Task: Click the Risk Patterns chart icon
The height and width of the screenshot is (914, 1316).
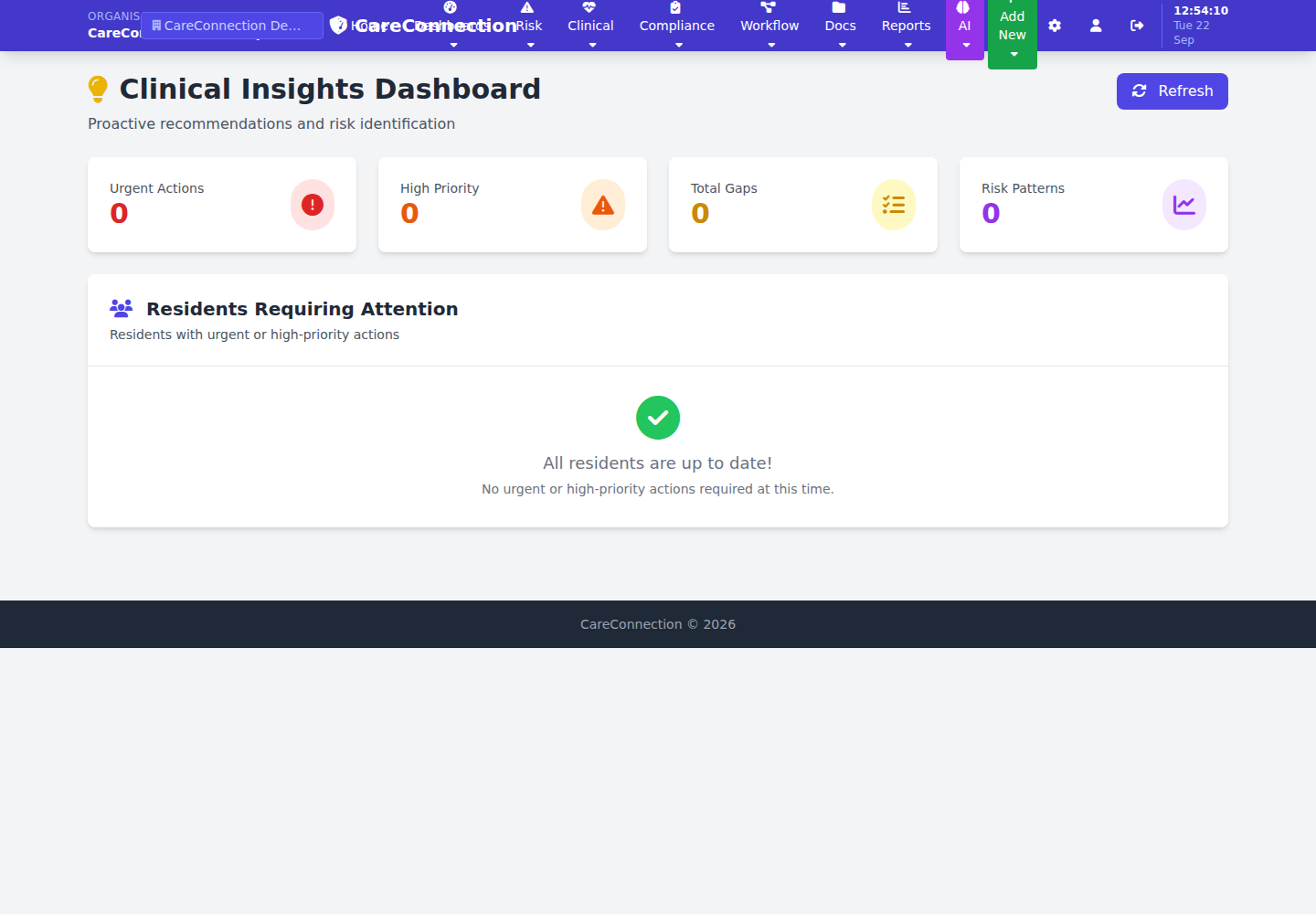Action: [1184, 205]
